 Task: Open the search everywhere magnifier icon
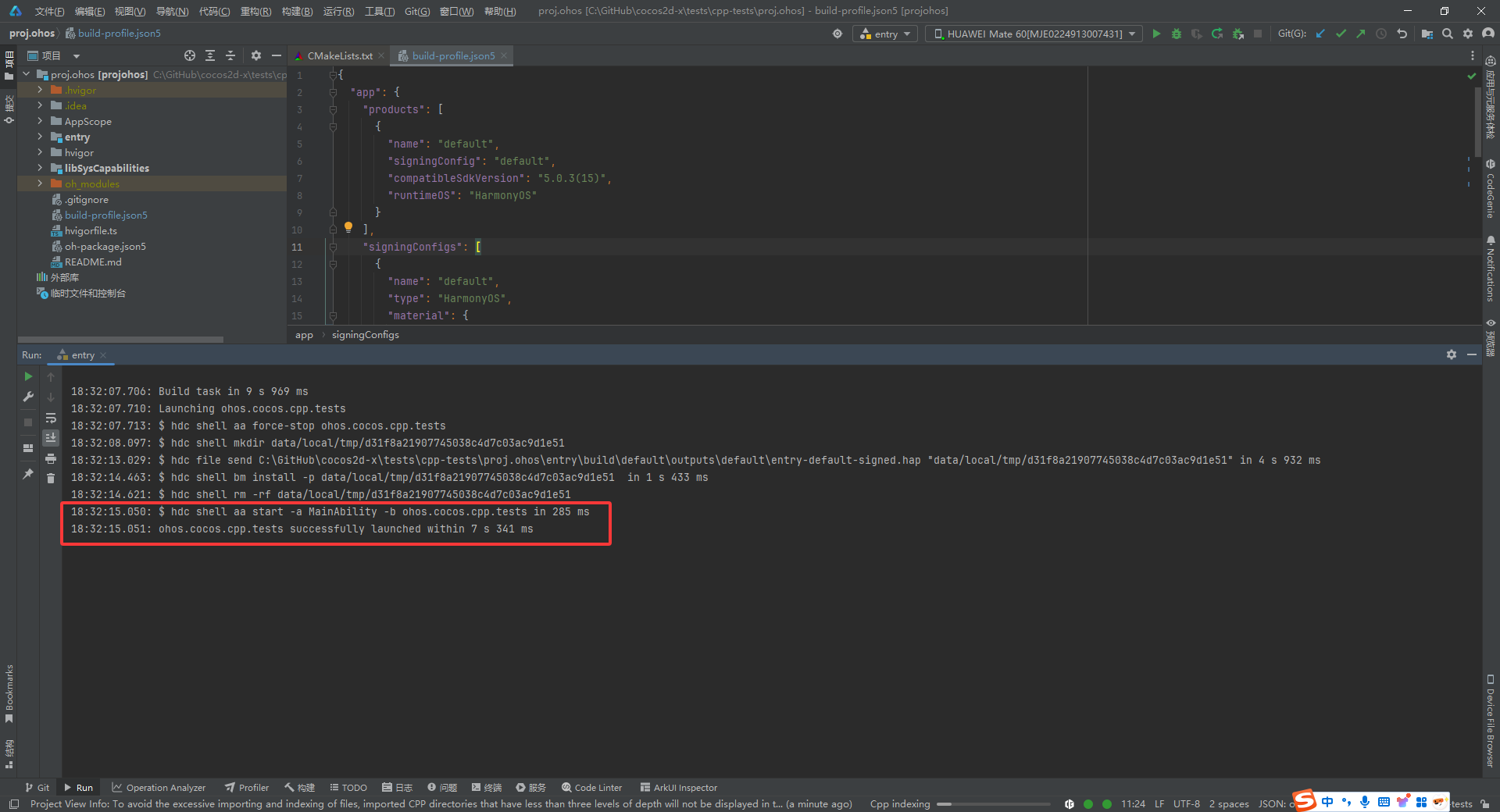point(1448,34)
